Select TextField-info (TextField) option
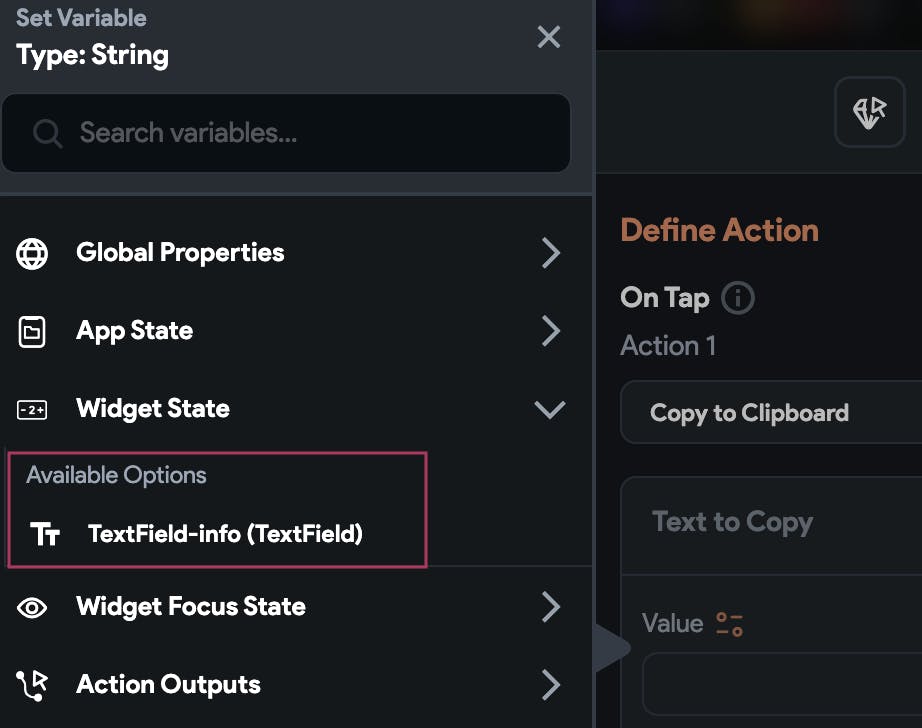This screenshot has height=728, width=922. click(225, 534)
